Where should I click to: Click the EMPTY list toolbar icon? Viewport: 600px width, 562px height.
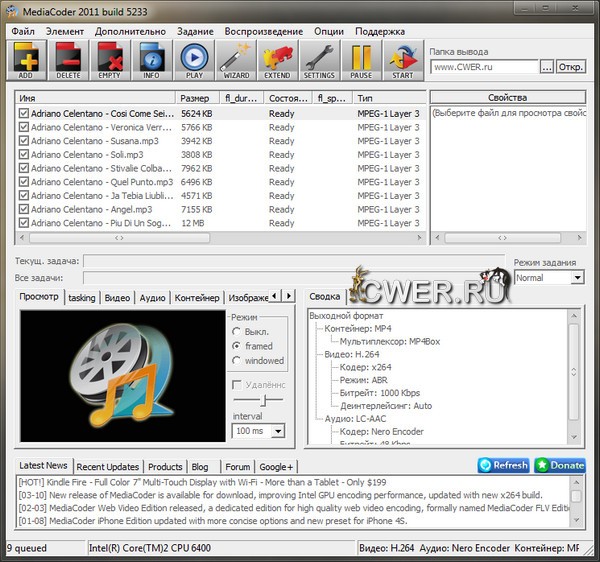pos(110,60)
